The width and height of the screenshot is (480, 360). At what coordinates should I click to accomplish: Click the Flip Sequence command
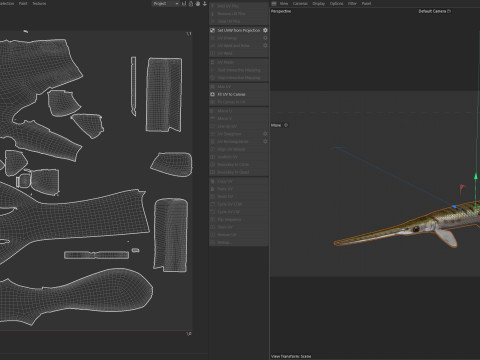coord(239,220)
